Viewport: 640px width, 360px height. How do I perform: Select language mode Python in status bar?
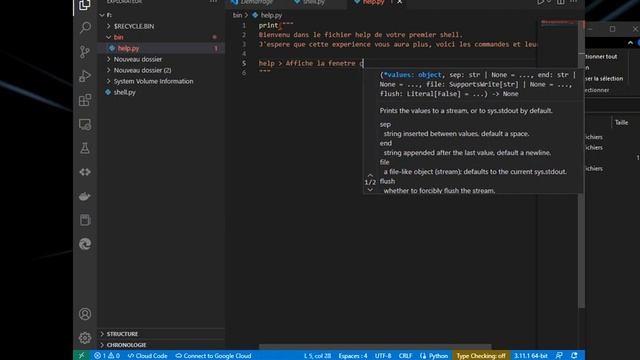(x=434, y=356)
